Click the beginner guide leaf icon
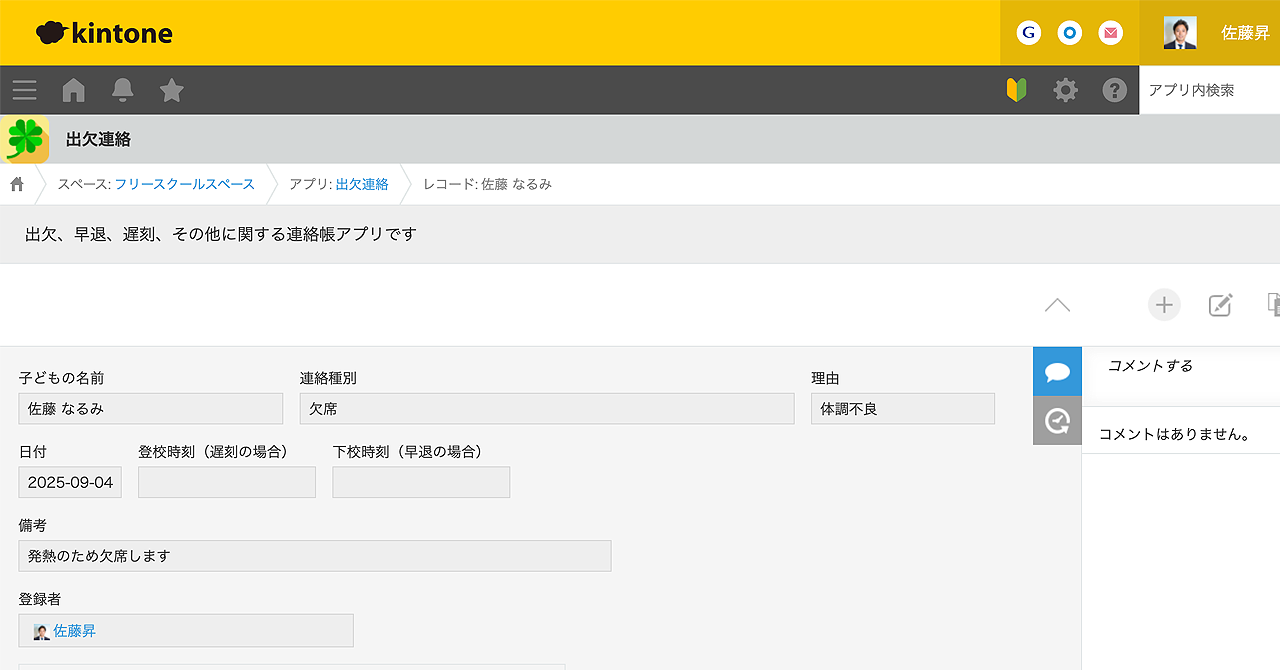 click(1016, 91)
